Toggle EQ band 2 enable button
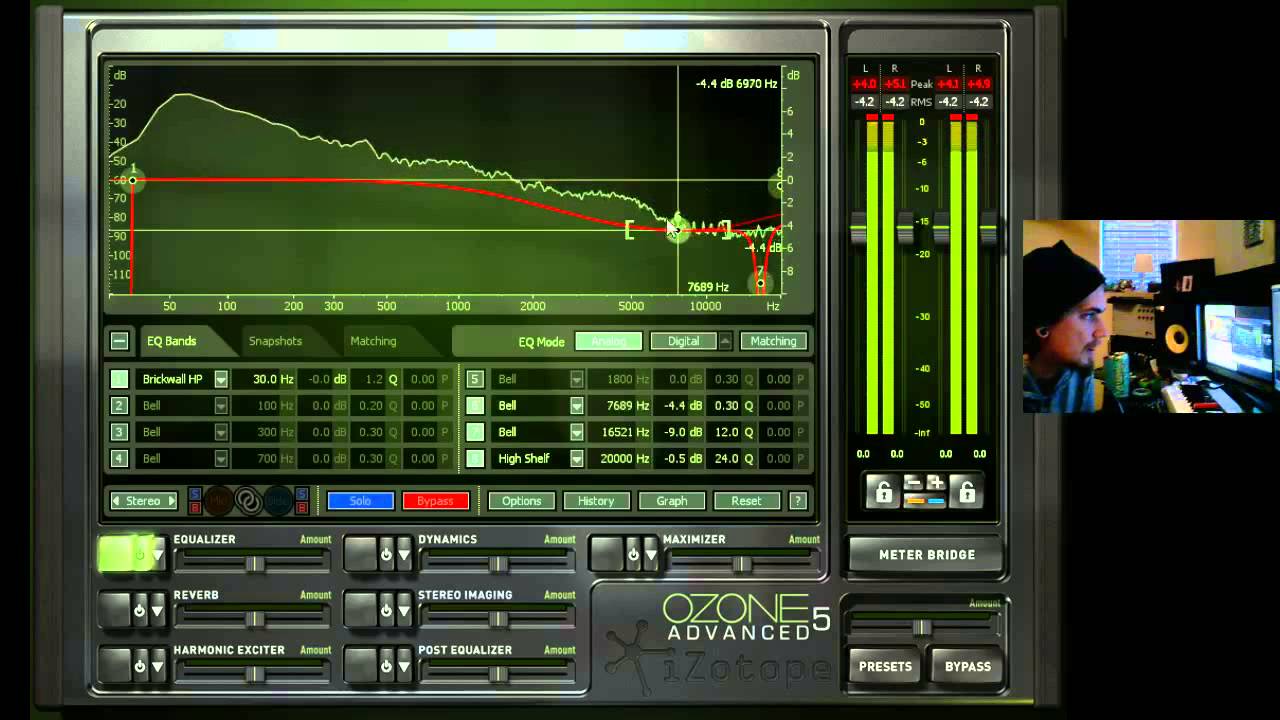The width and height of the screenshot is (1280, 720). [119, 405]
